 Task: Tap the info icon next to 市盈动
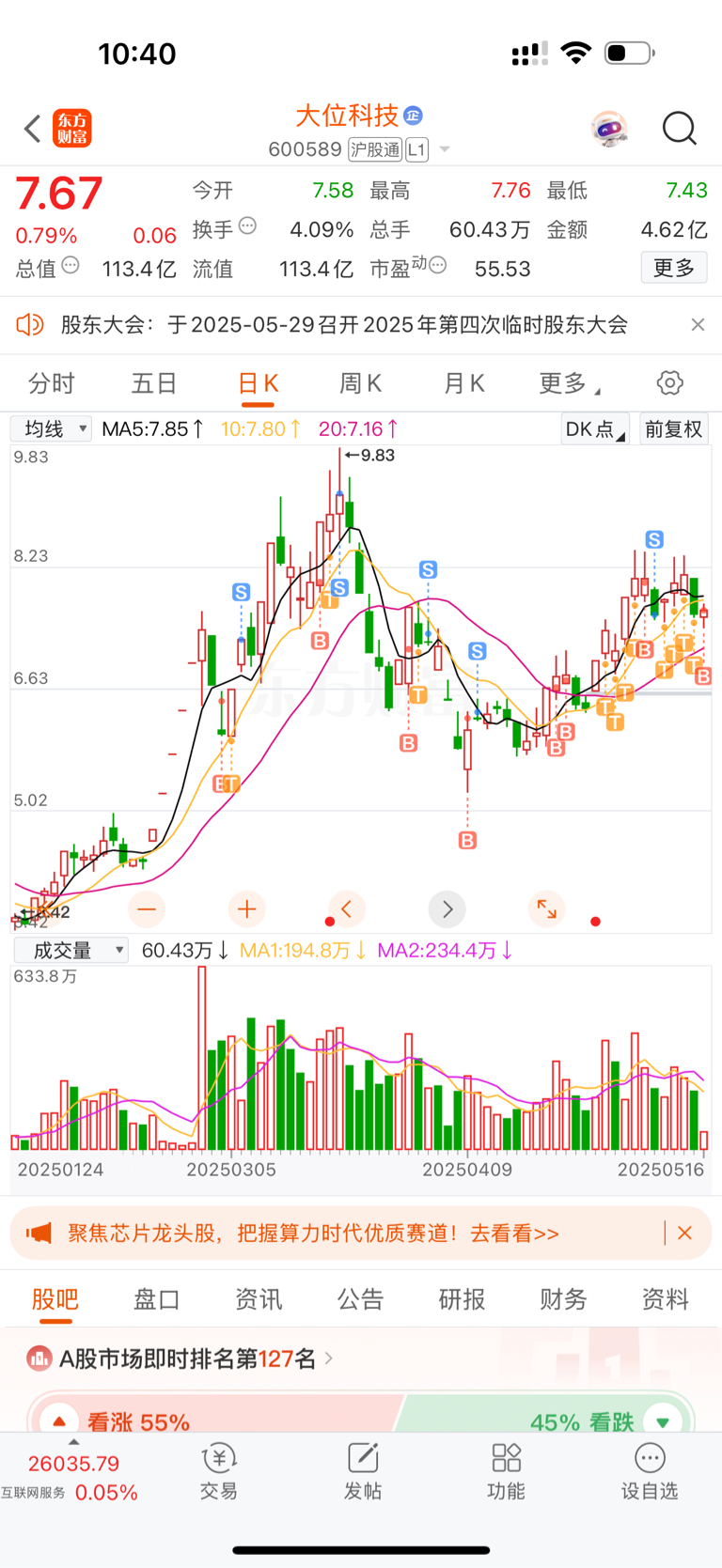pyautogui.click(x=437, y=266)
